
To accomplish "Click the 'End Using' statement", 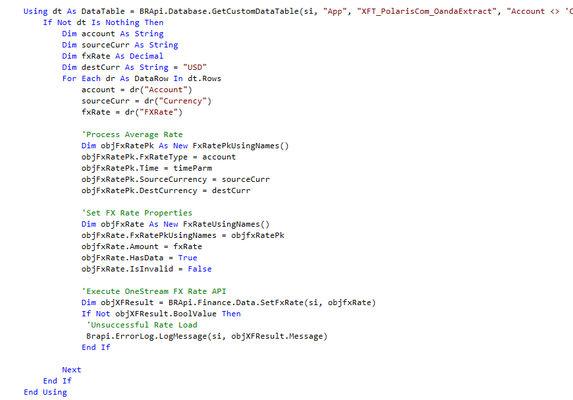I will point(45,392).
